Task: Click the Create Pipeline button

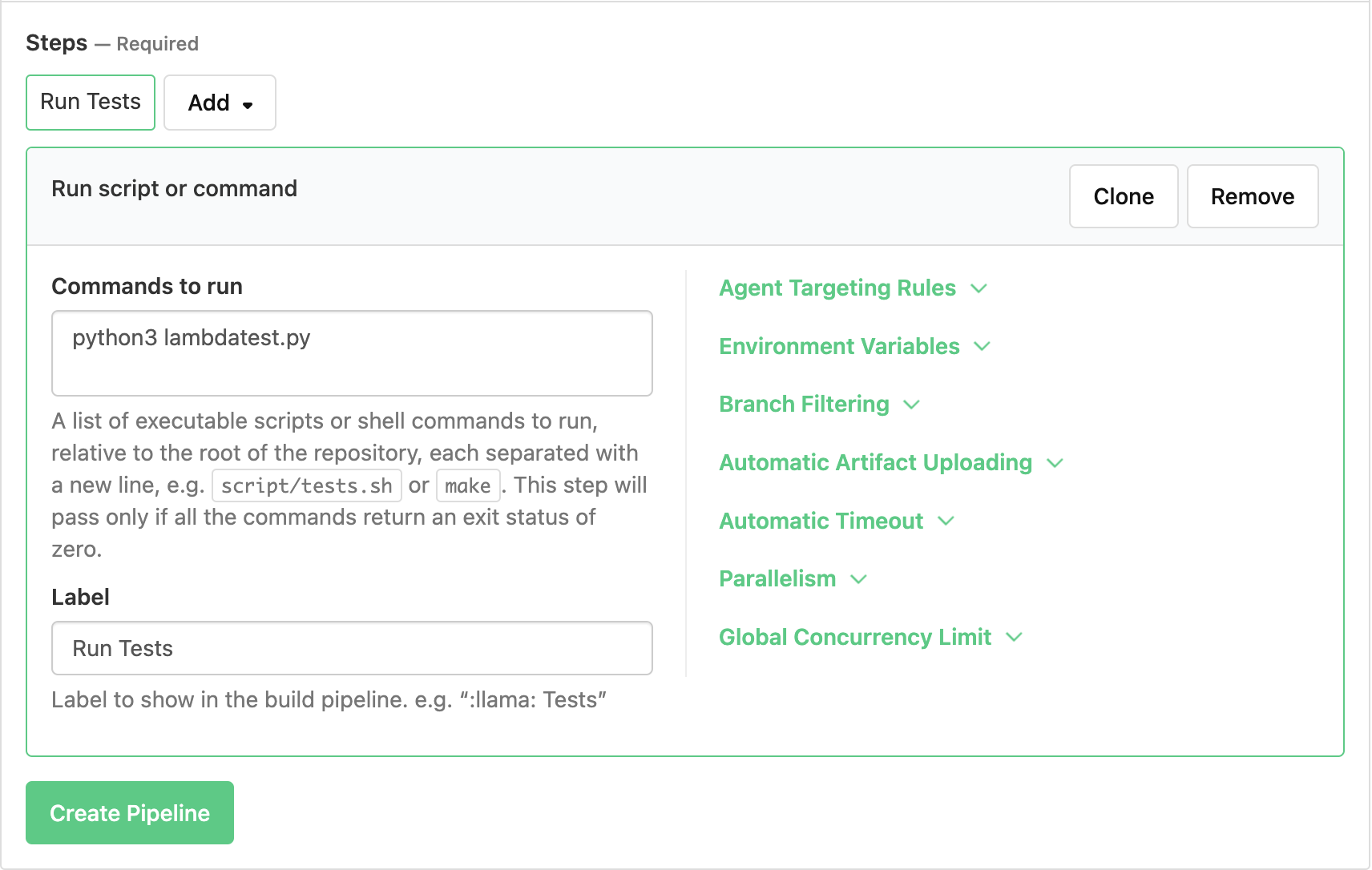Action: [130, 813]
